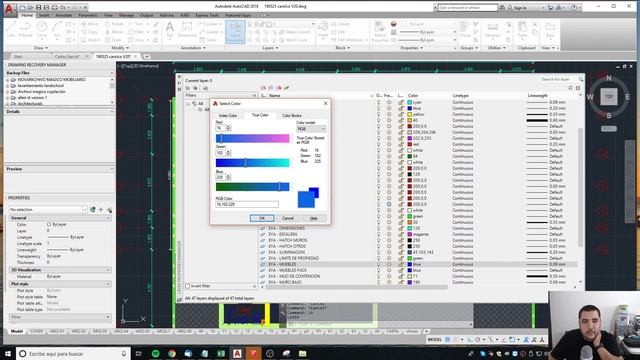Toggle Freeze for EVA - HATCH MUROS layer

click(389, 240)
